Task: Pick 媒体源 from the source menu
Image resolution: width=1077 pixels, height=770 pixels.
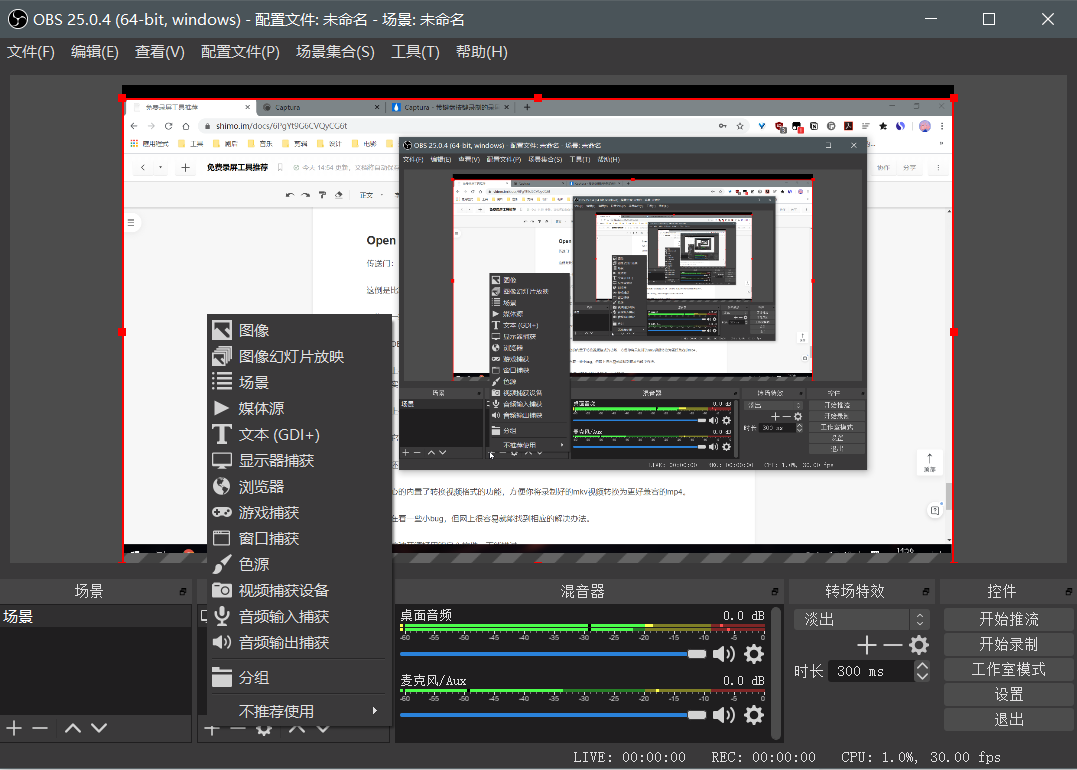Action: point(299,409)
